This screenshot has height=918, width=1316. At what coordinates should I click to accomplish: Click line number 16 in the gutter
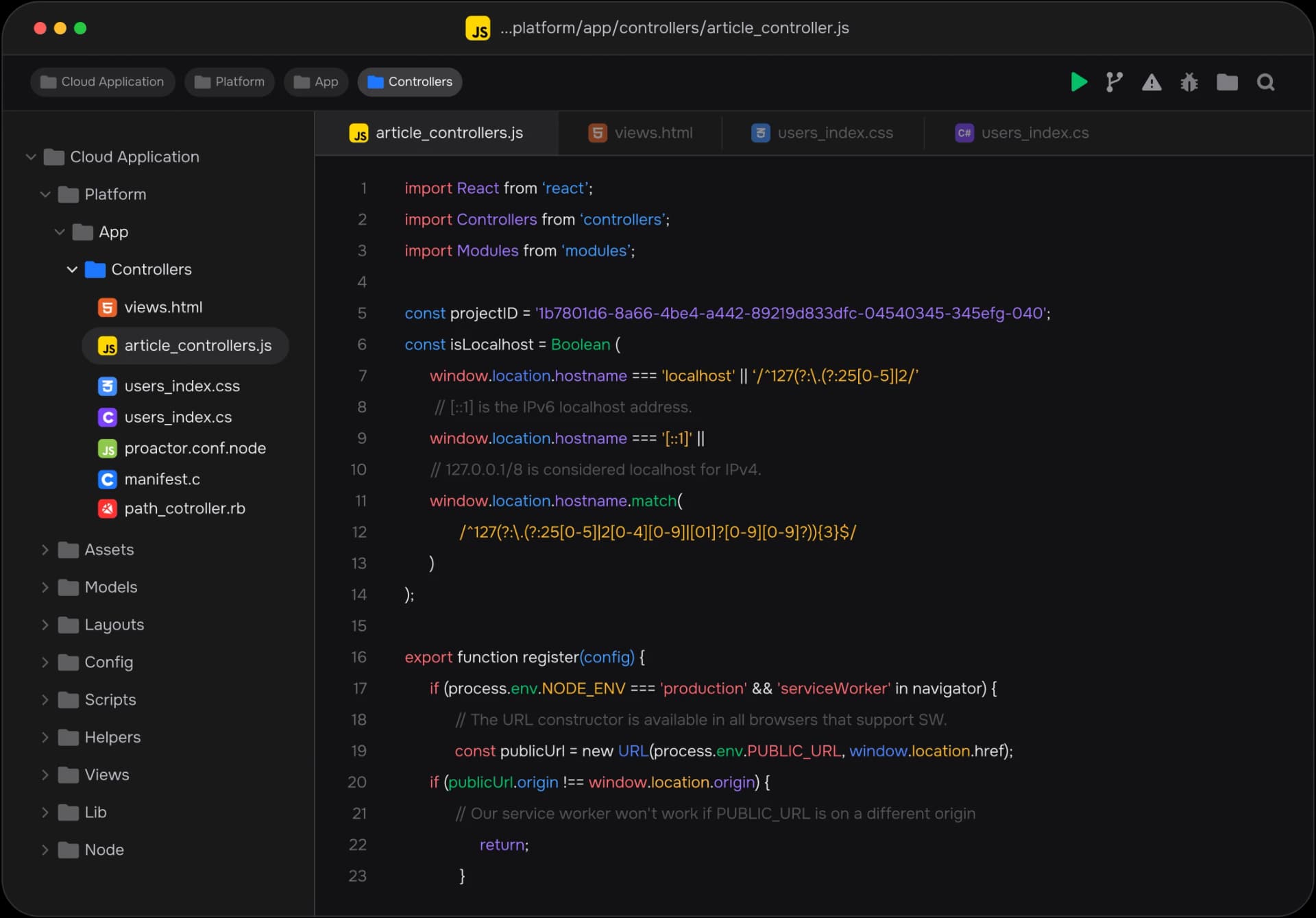[358, 657]
